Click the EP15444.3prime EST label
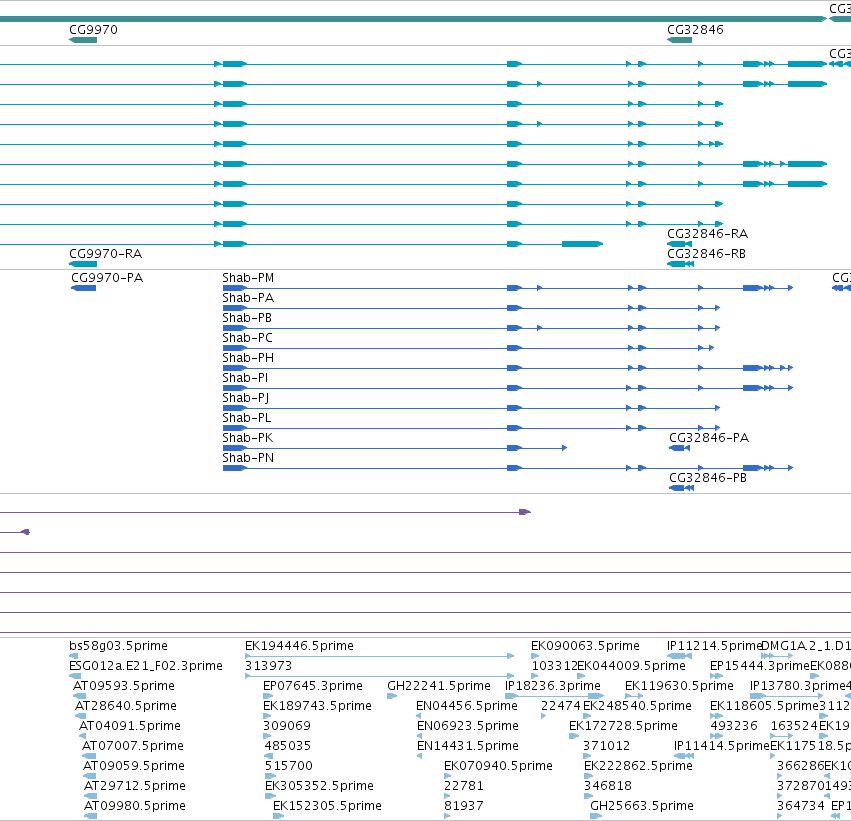The width and height of the screenshot is (851, 821). [x=760, y=666]
